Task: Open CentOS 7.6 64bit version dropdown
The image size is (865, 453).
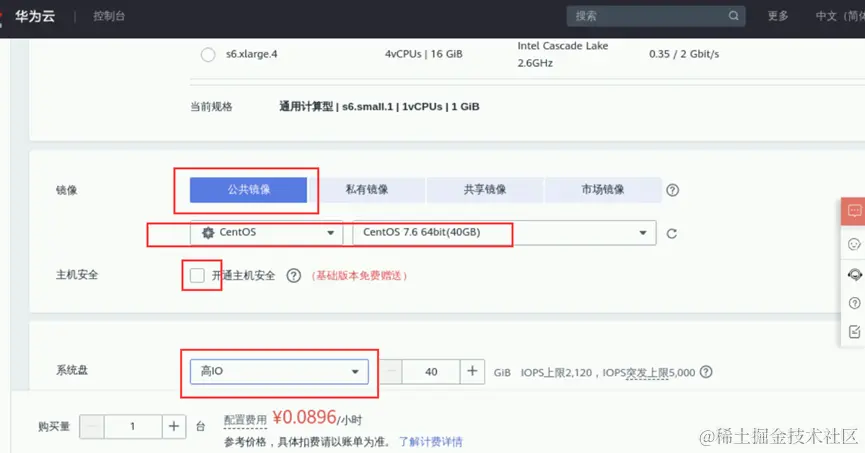Action: pyautogui.click(x=504, y=232)
